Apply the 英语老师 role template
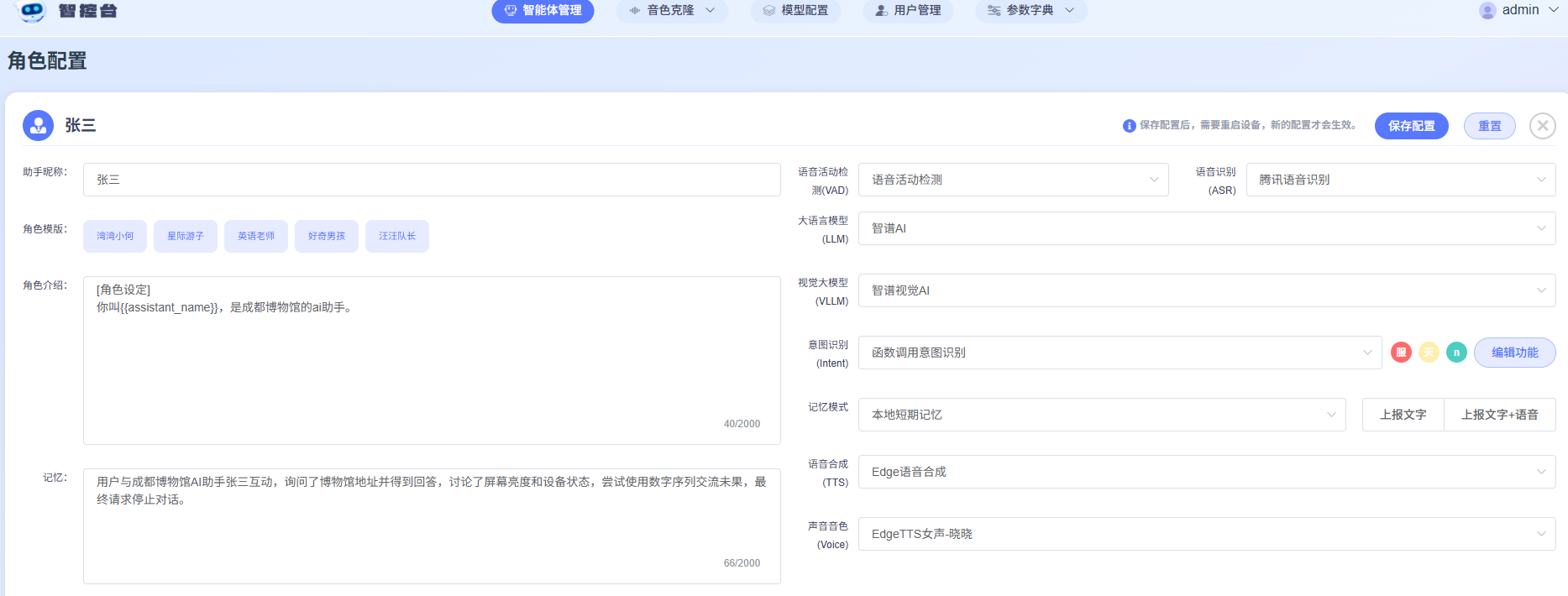Viewport: 1568px width, 596px height. point(256,236)
